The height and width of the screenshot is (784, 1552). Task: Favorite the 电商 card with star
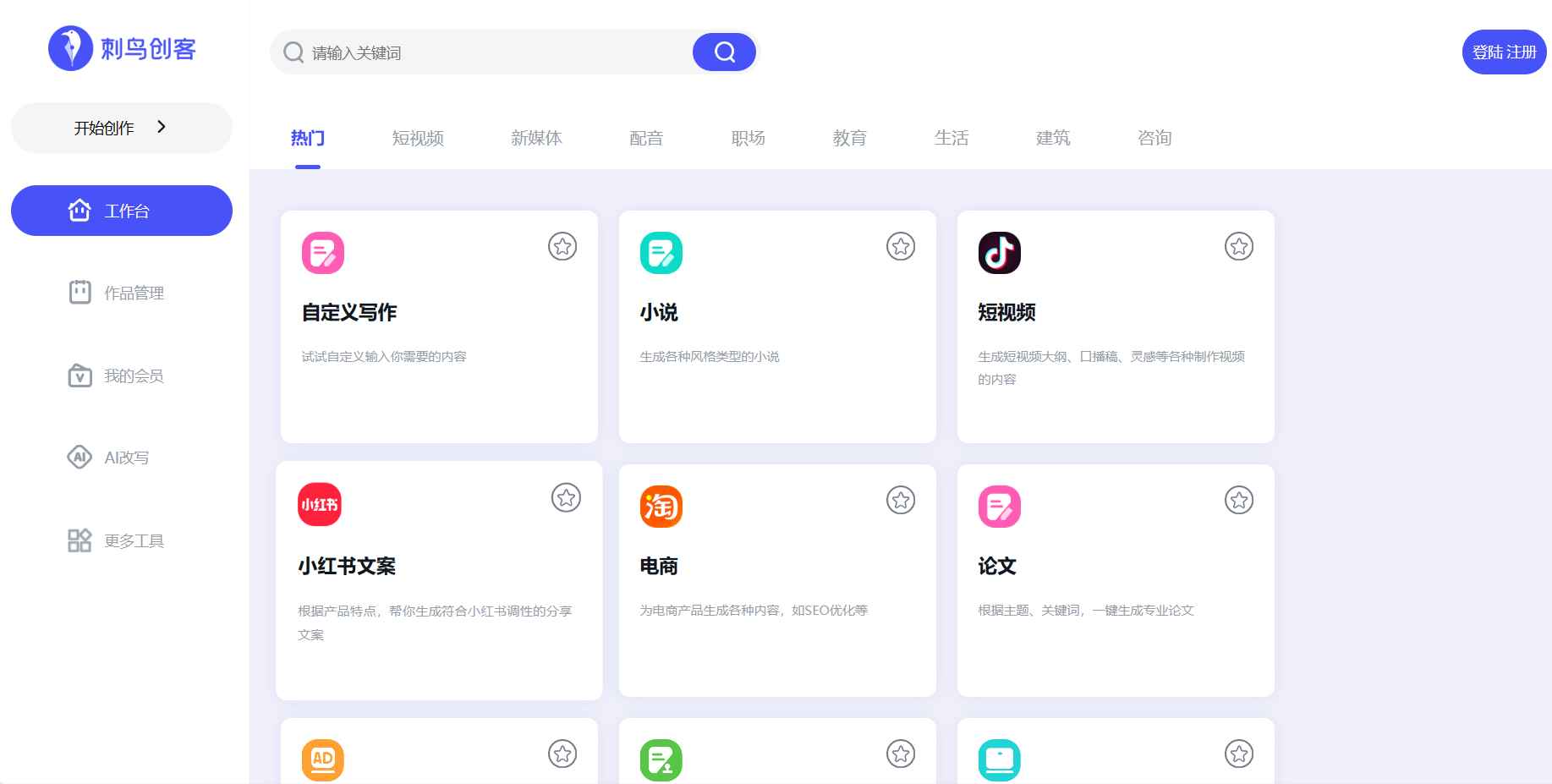[901, 500]
